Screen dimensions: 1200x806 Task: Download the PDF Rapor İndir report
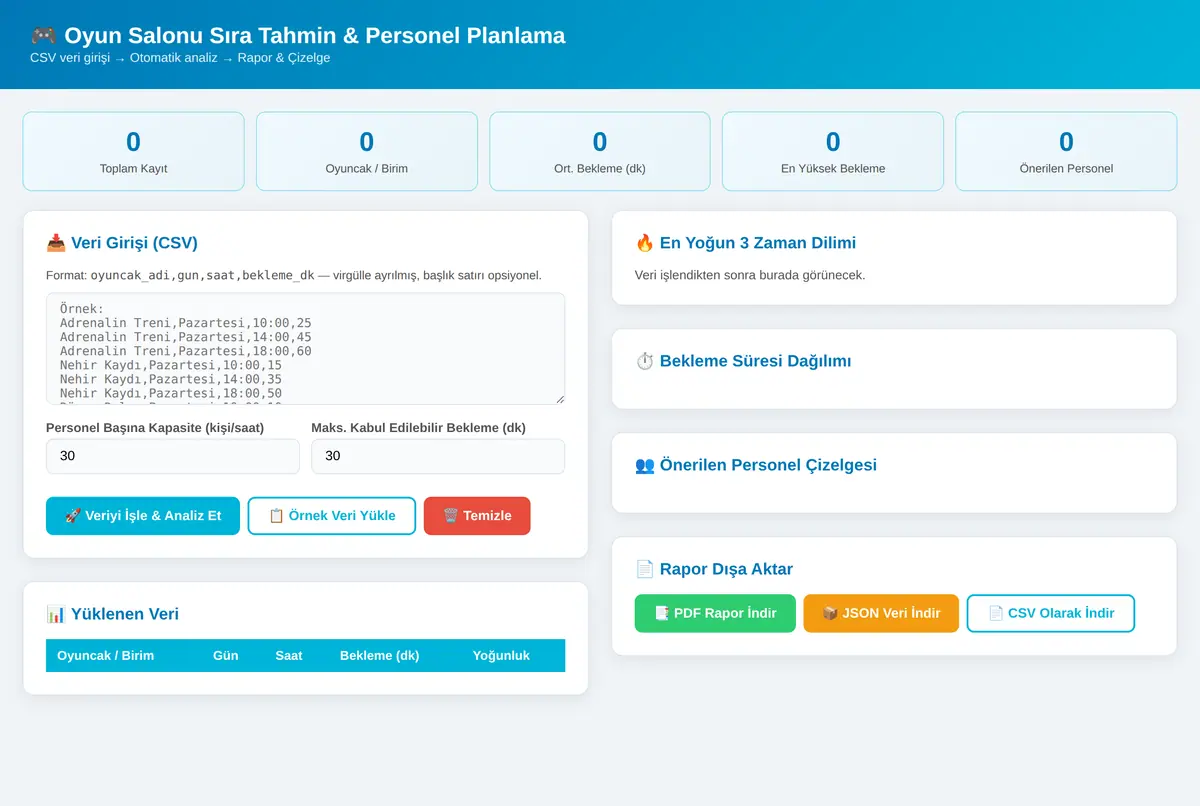[x=715, y=613]
